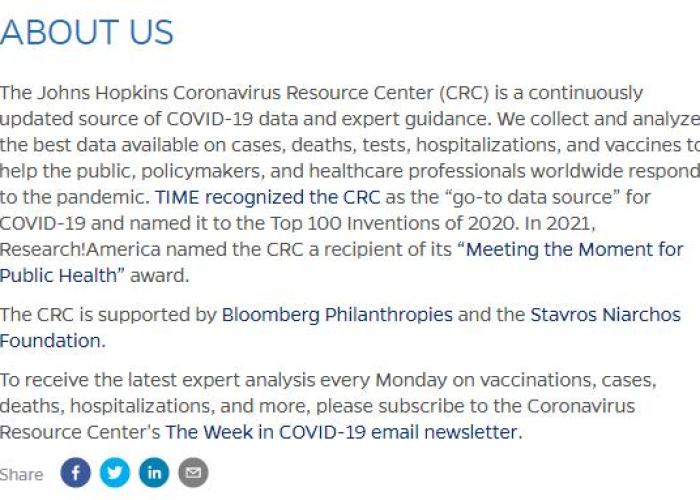The image size is (700, 500).
Task: Click the 'Research!America' text
Action: click(x=80, y=250)
